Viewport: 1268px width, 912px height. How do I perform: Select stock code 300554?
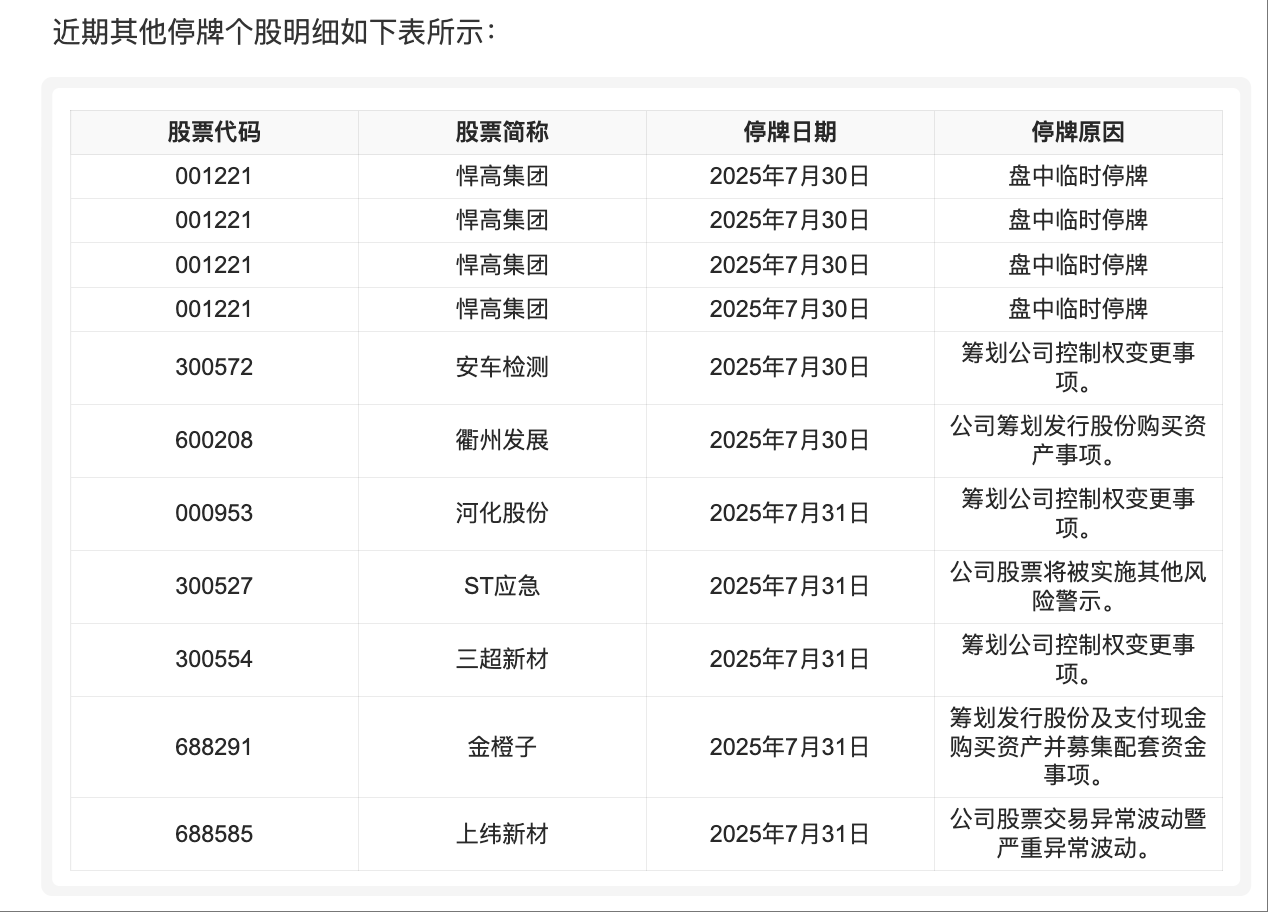(214, 660)
